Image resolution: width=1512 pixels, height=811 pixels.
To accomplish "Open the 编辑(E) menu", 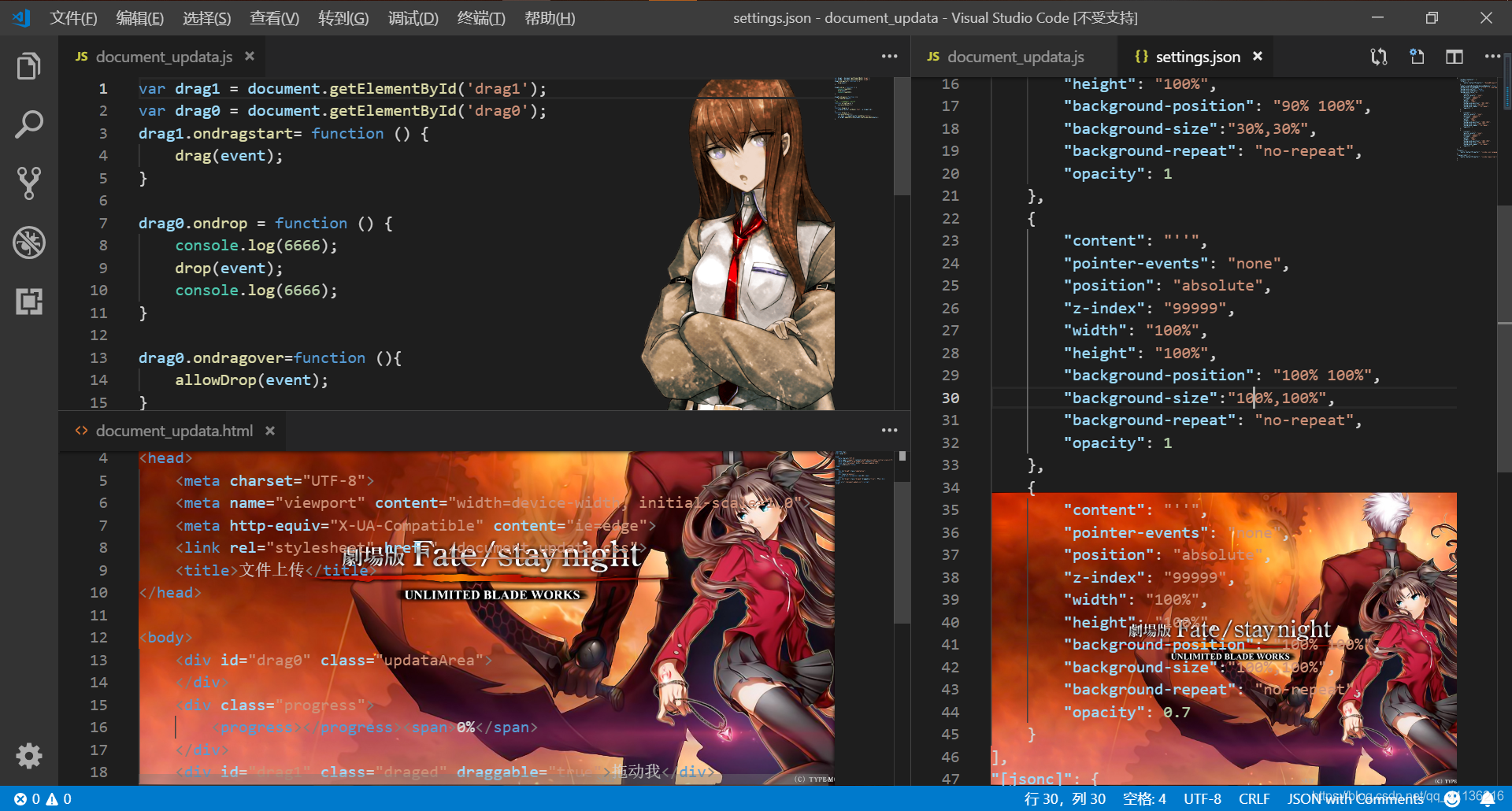I will (139, 17).
